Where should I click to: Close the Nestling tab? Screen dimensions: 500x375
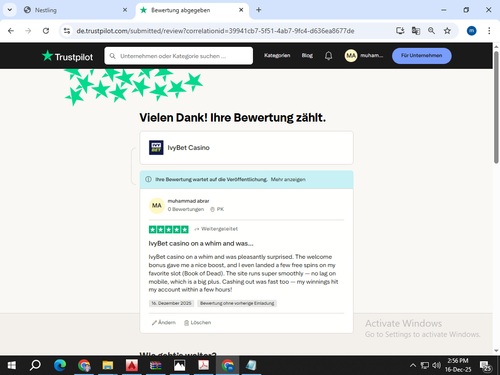coord(125,10)
